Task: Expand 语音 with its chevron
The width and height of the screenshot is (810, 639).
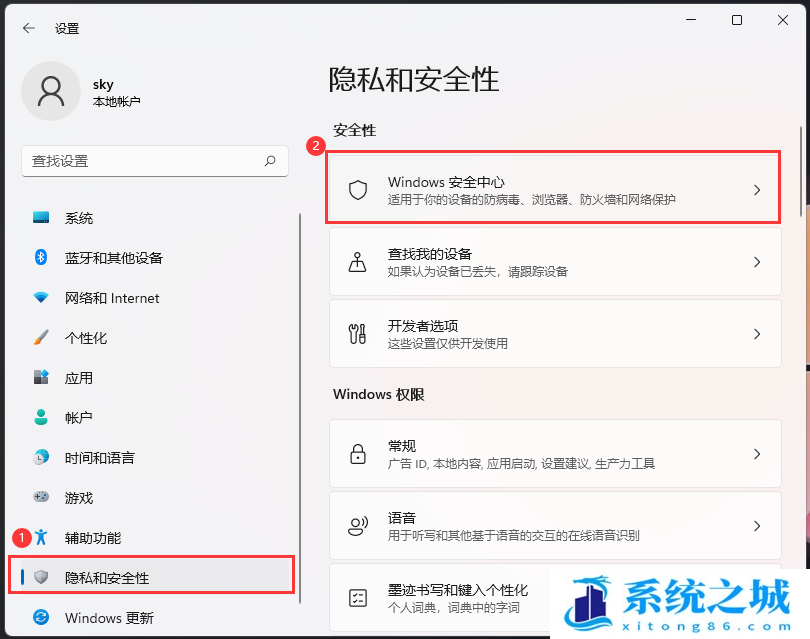Action: tap(757, 526)
